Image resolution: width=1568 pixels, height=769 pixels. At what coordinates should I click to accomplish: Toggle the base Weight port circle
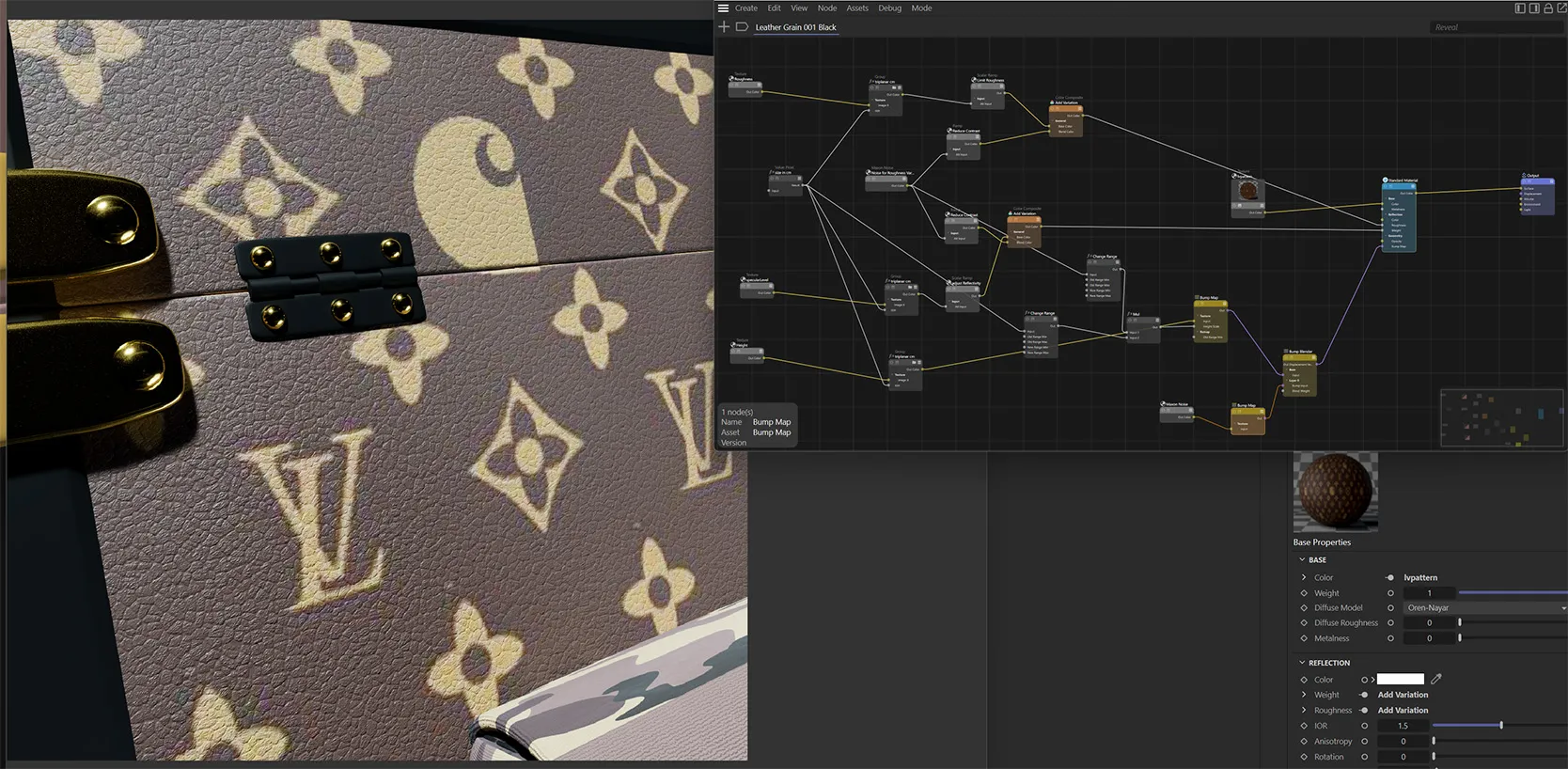click(1390, 593)
